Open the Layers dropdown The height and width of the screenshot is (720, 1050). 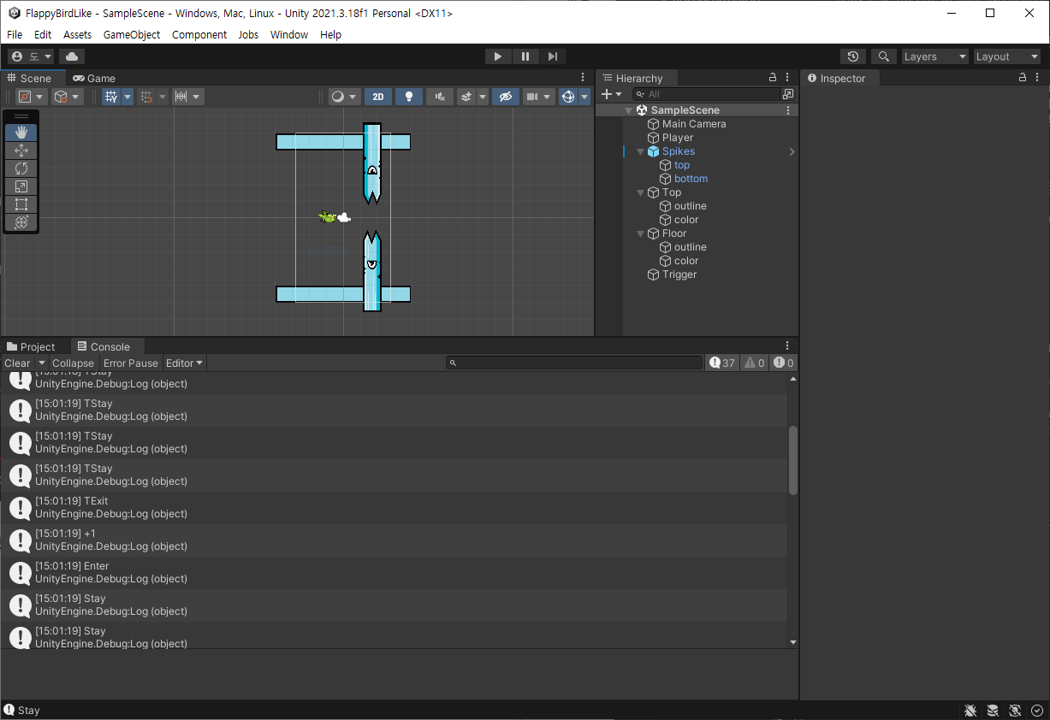pos(935,56)
